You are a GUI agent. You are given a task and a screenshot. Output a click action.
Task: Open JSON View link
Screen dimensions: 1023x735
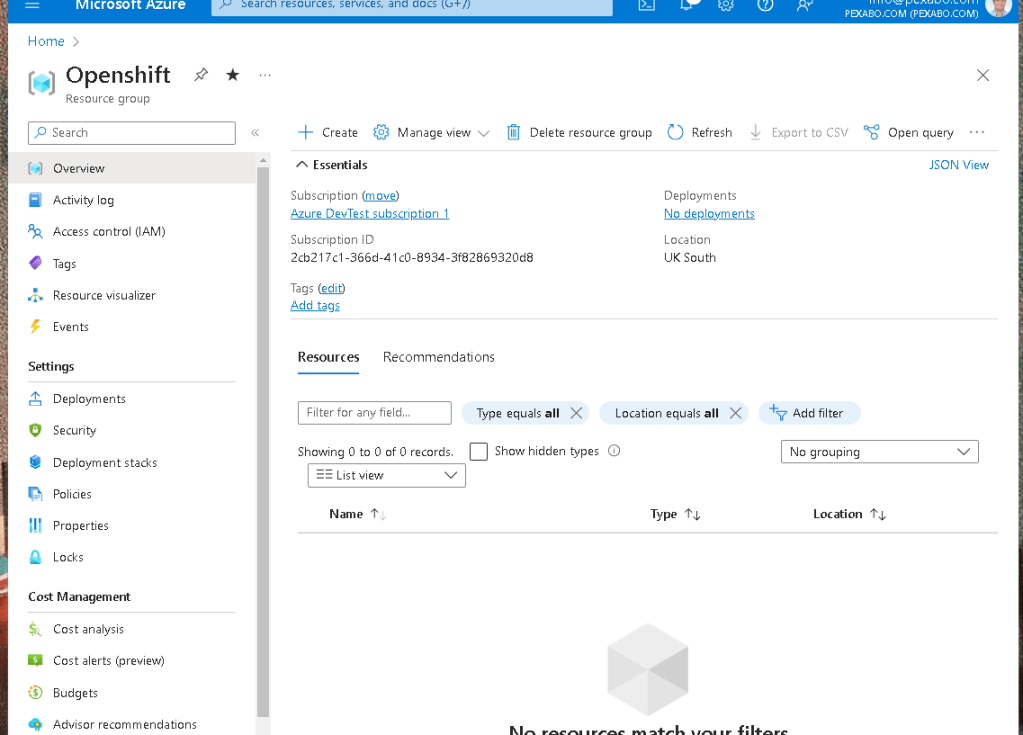click(958, 165)
